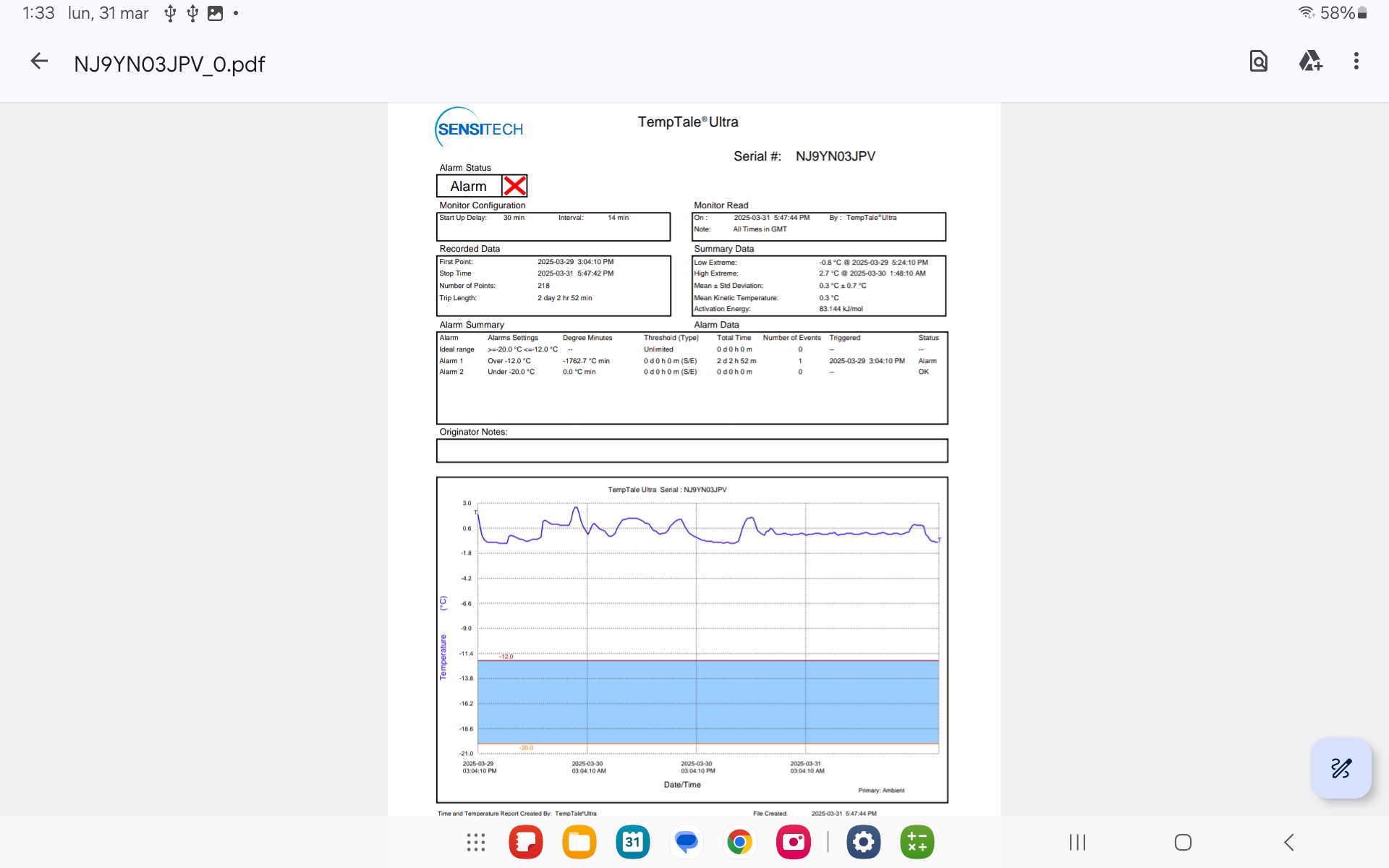Click the red X alarm status mark
This screenshot has width=1389, height=868.
(x=514, y=186)
